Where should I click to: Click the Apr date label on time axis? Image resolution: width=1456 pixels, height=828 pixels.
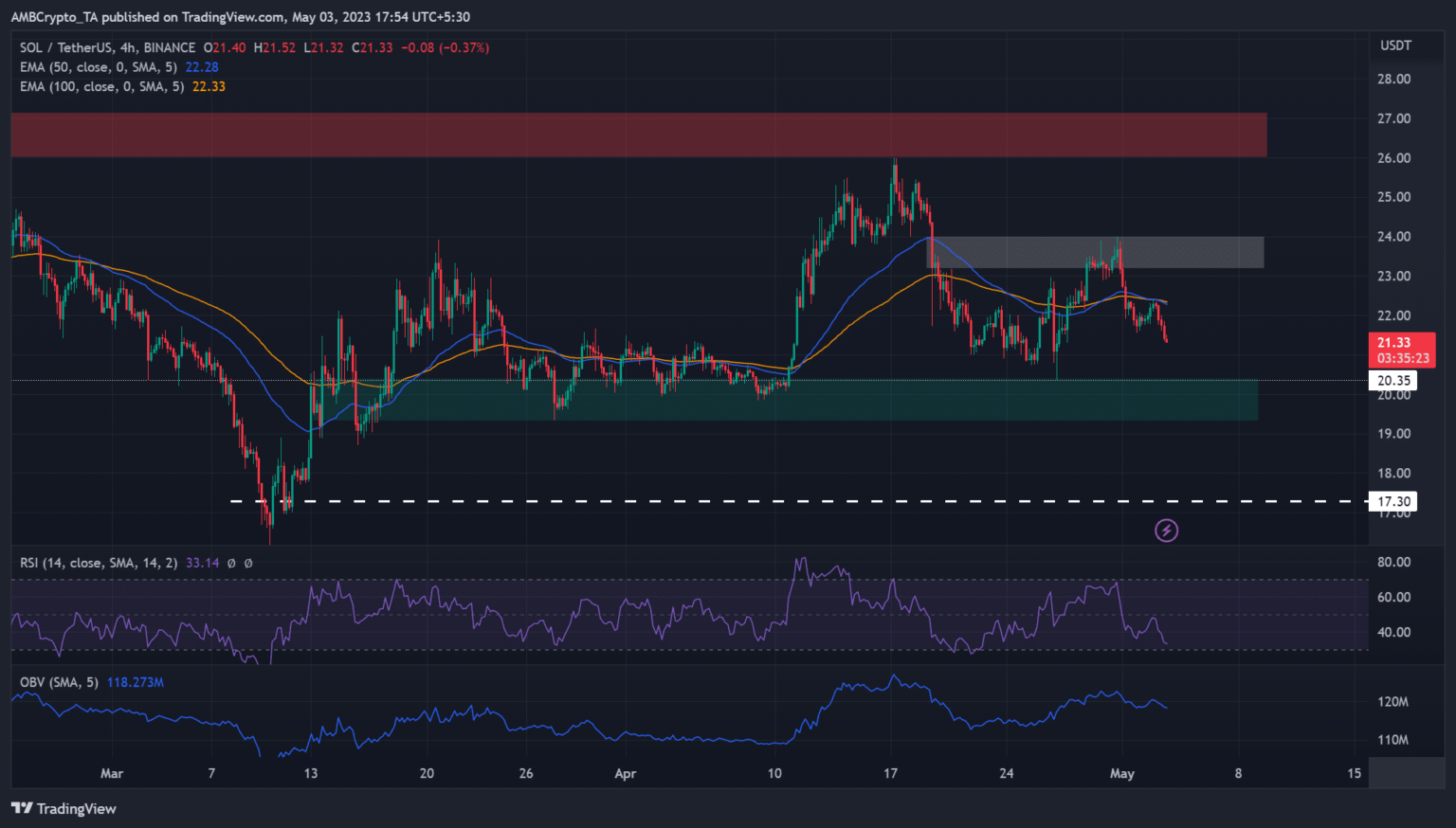click(625, 773)
